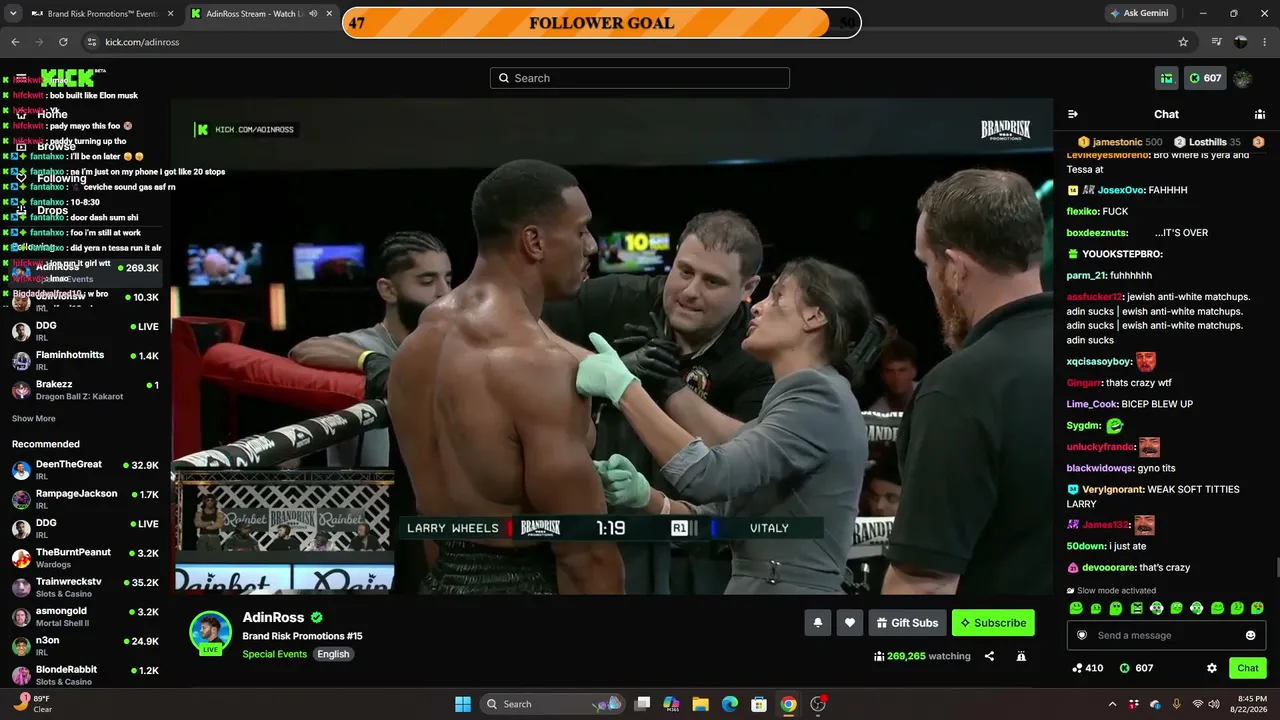The height and width of the screenshot is (720, 1280).
Task: Open the Chrome profile avatar
Action: 1241,42
